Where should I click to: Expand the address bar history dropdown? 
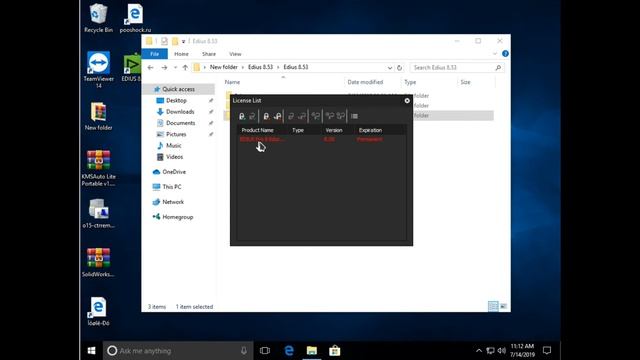pos(390,68)
